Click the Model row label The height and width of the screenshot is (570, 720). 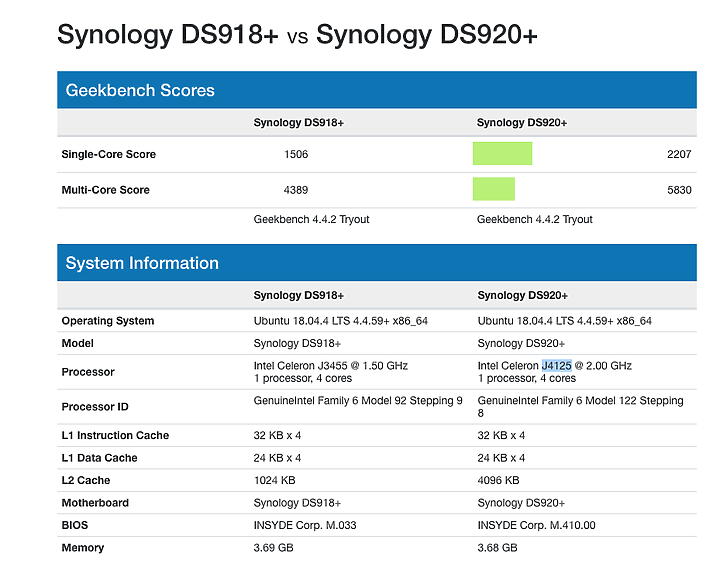[x=78, y=343]
